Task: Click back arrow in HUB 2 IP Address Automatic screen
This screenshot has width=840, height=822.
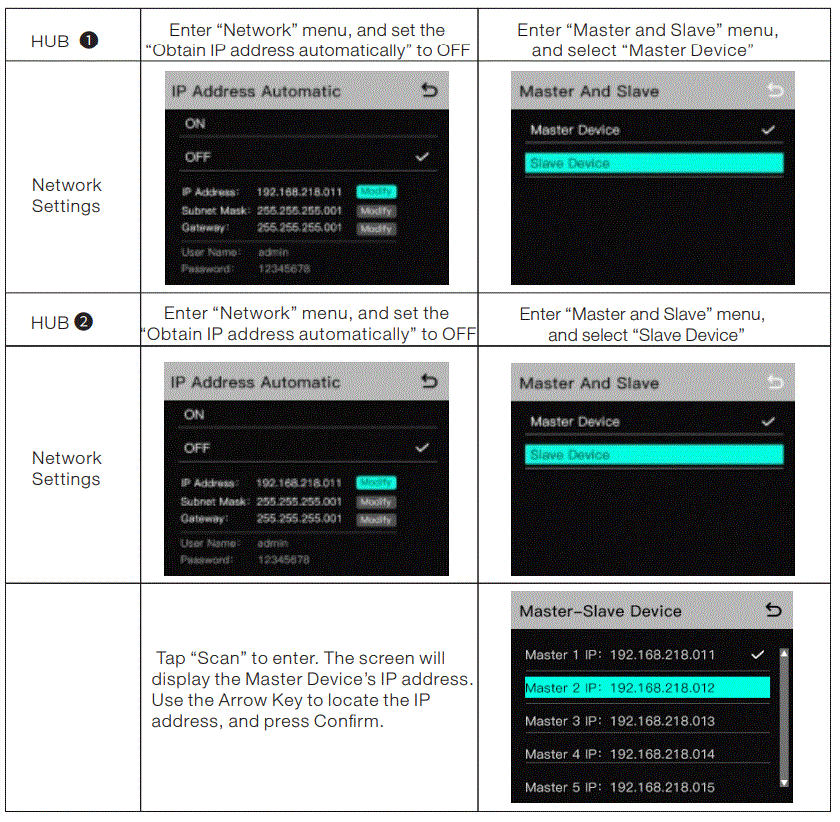Action: pos(429,382)
